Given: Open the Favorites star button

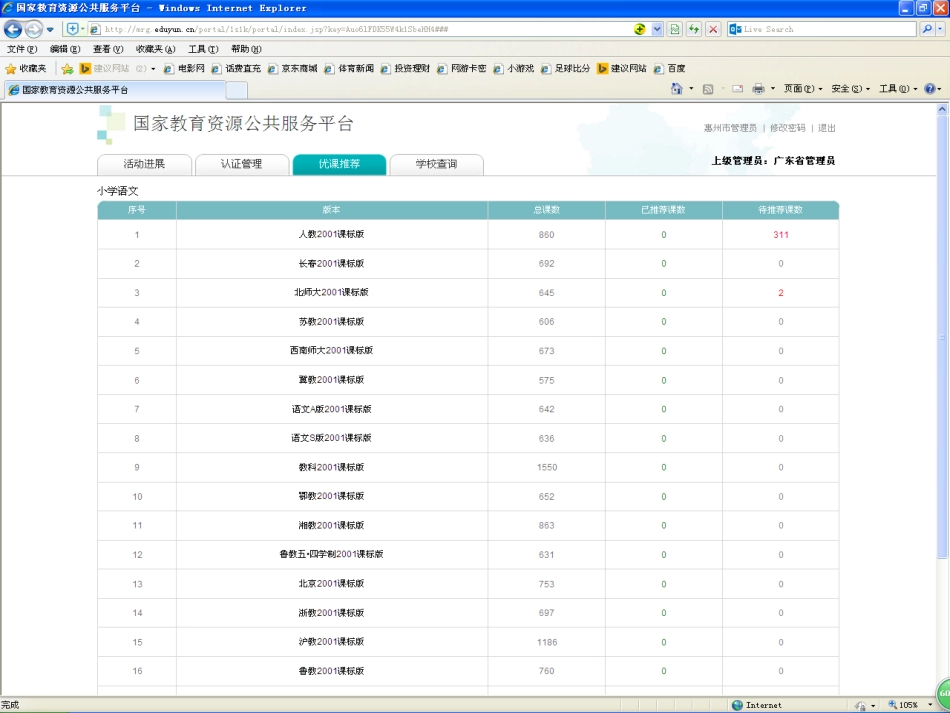Looking at the screenshot, I should click(26, 69).
